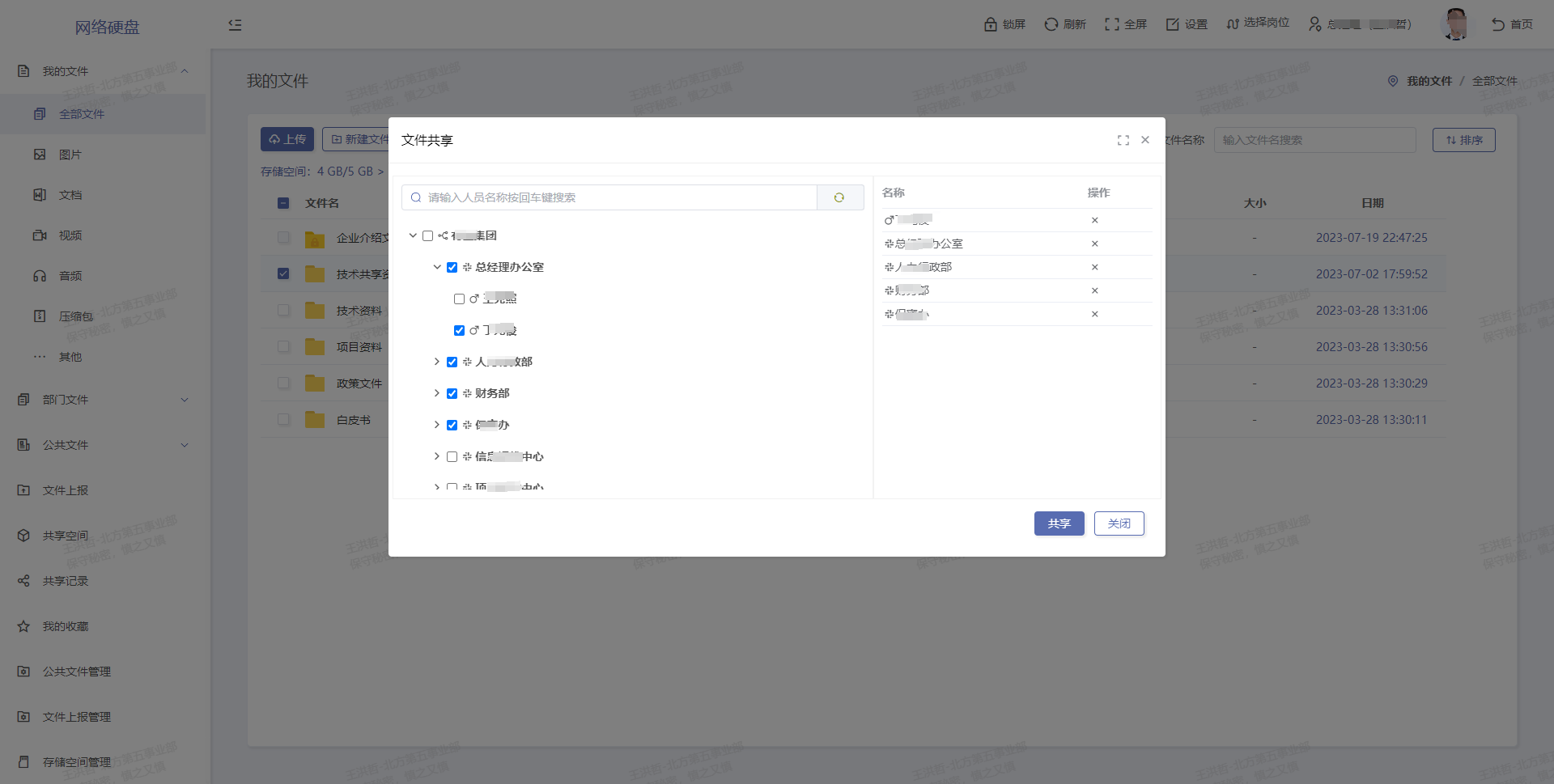Collapse the 总经理办公室 tree node
Viewport: 1554px width, 784px height.
(x=437, y=267)
